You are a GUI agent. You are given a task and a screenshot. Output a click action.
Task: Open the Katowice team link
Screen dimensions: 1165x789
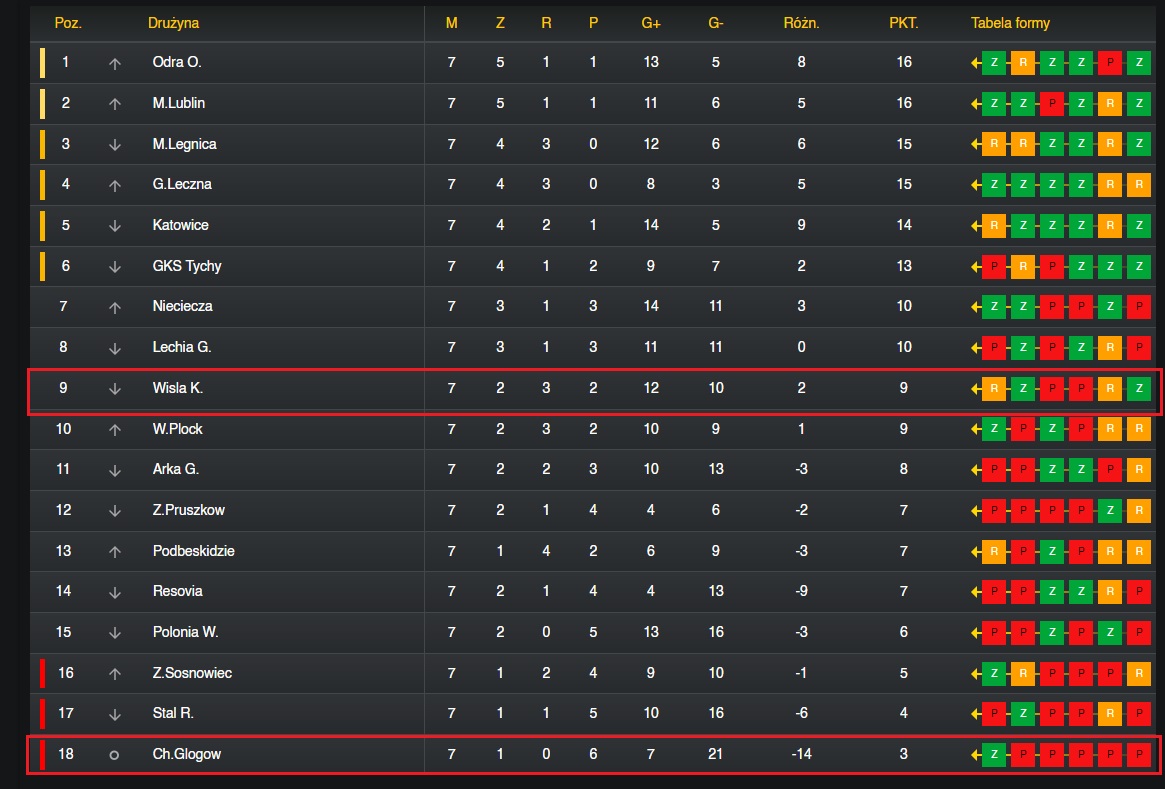pyautogui.click(x=181, y=225)
